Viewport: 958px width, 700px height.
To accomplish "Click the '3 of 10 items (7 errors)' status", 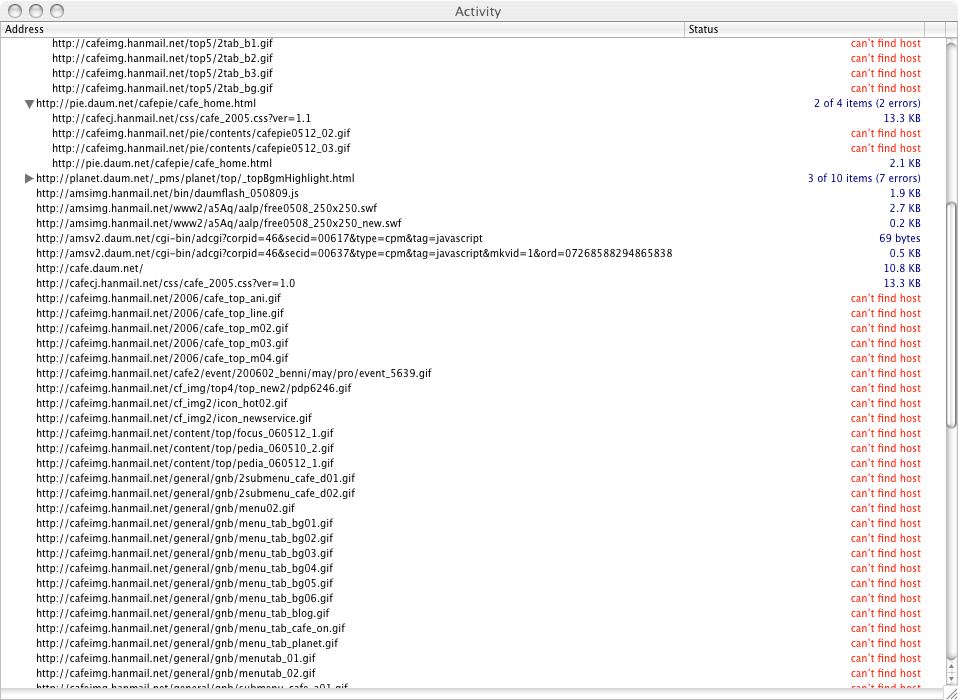I will click(x=864, y=178).
